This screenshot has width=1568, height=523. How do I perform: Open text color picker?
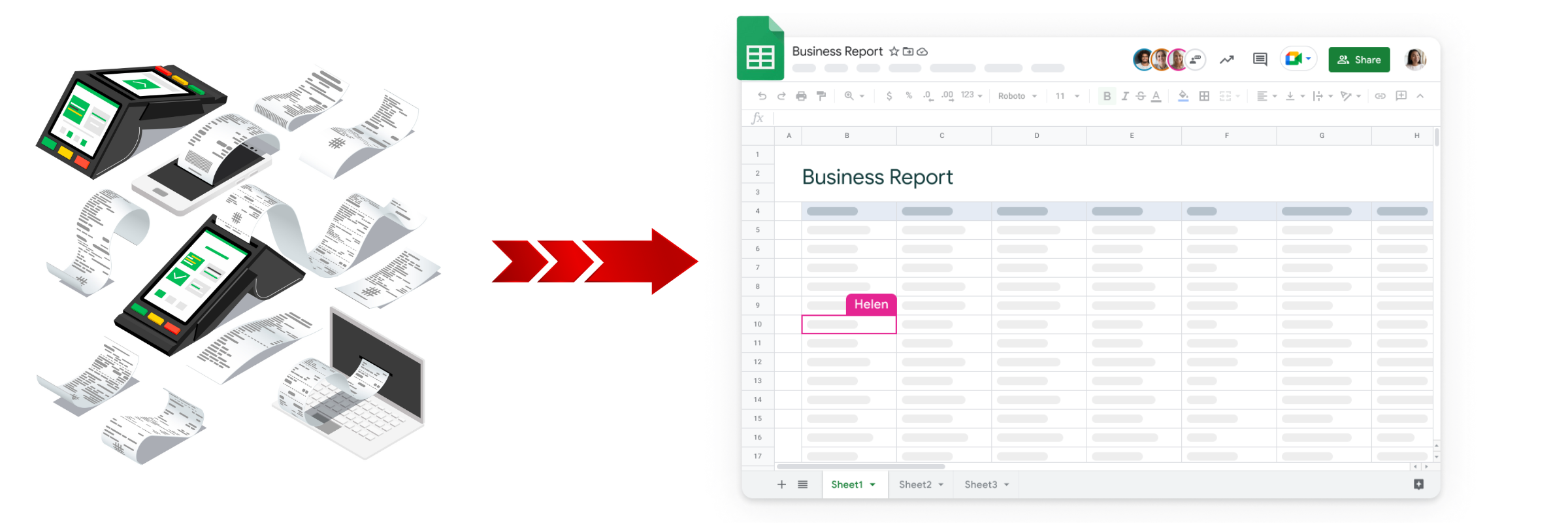1156,96
